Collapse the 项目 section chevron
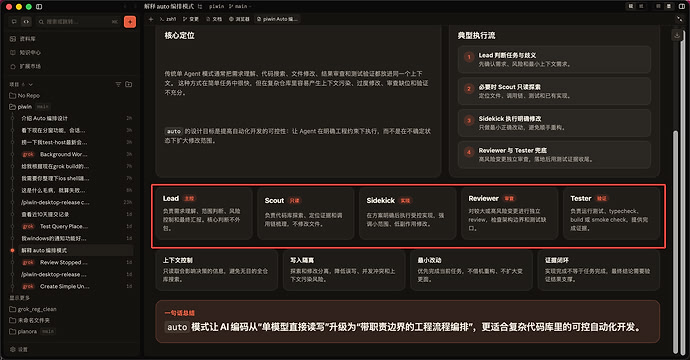 coord(30,84)
